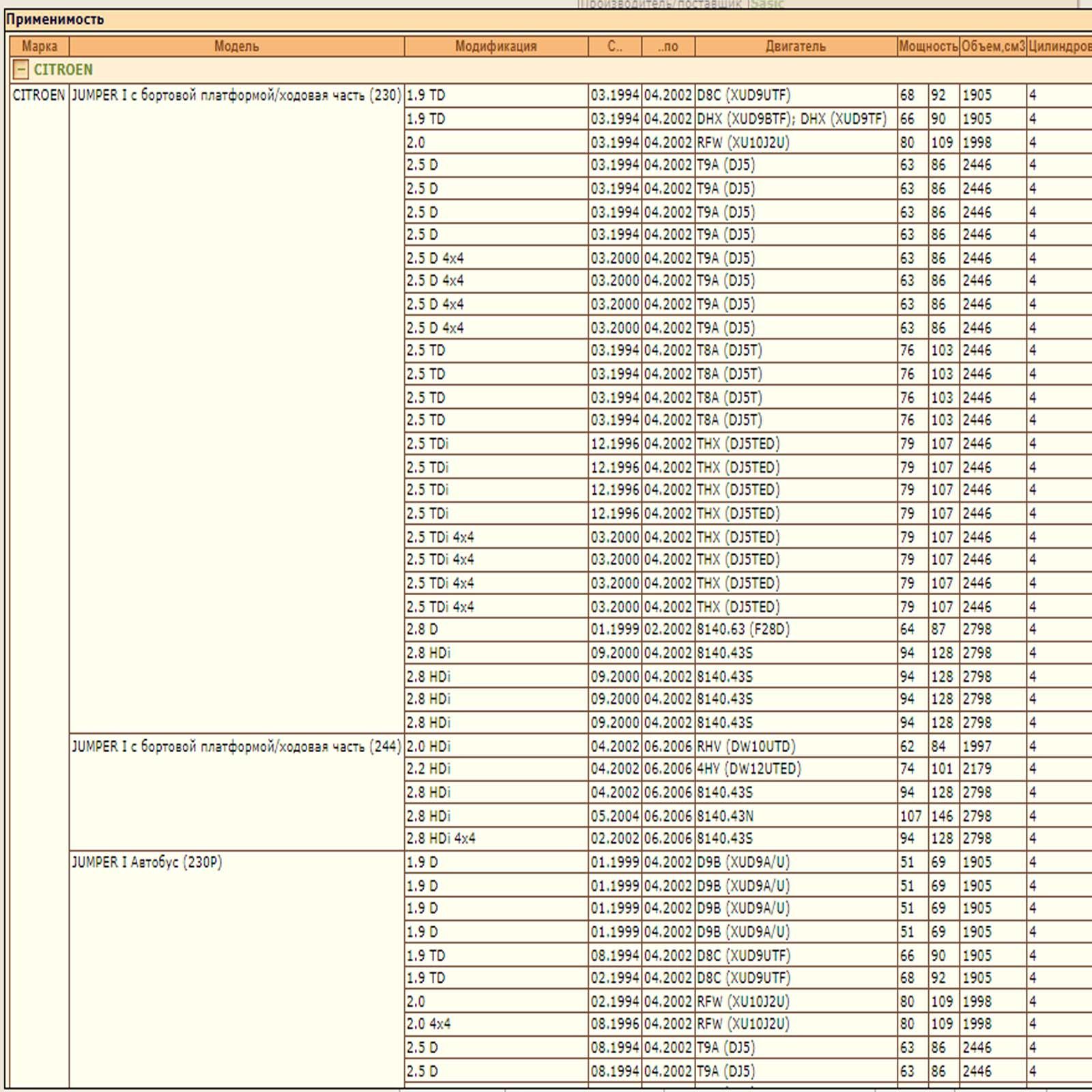Select model 'JUMPER I с бортовой платформой/ходовая часть (230)'

(x=236, y=95)
